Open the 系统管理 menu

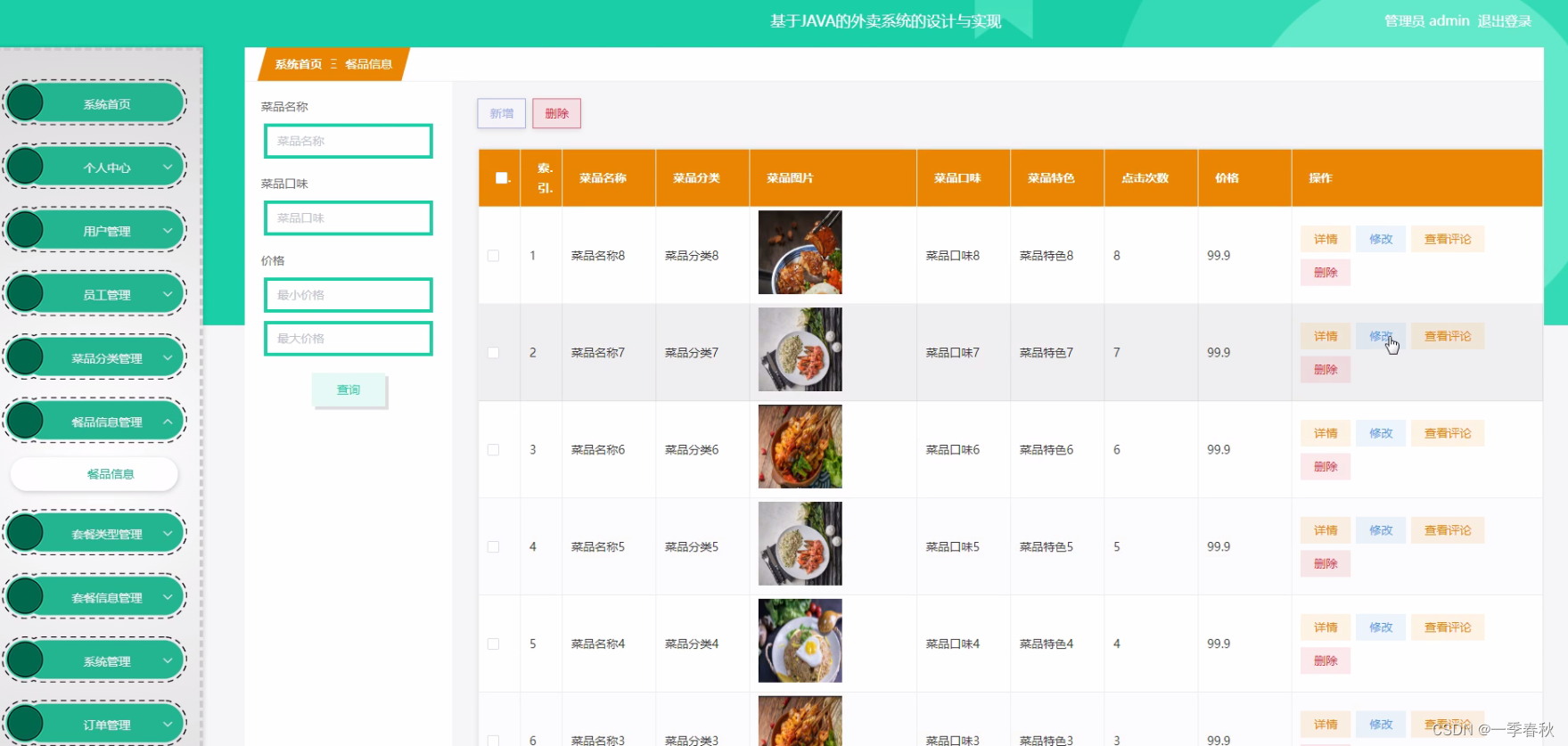[94, 660]
